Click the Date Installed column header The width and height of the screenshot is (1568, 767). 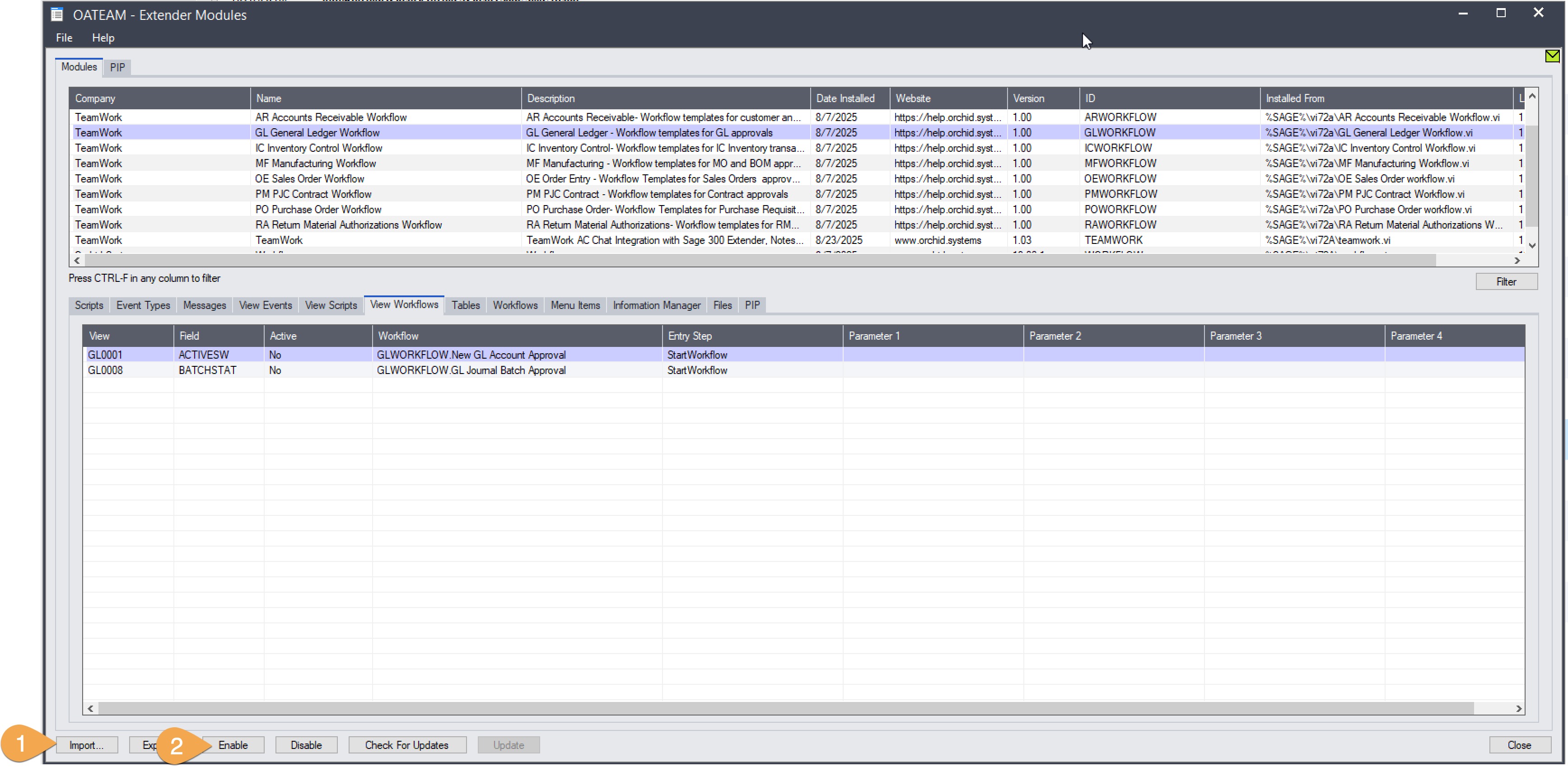click(x=850, y=98)
